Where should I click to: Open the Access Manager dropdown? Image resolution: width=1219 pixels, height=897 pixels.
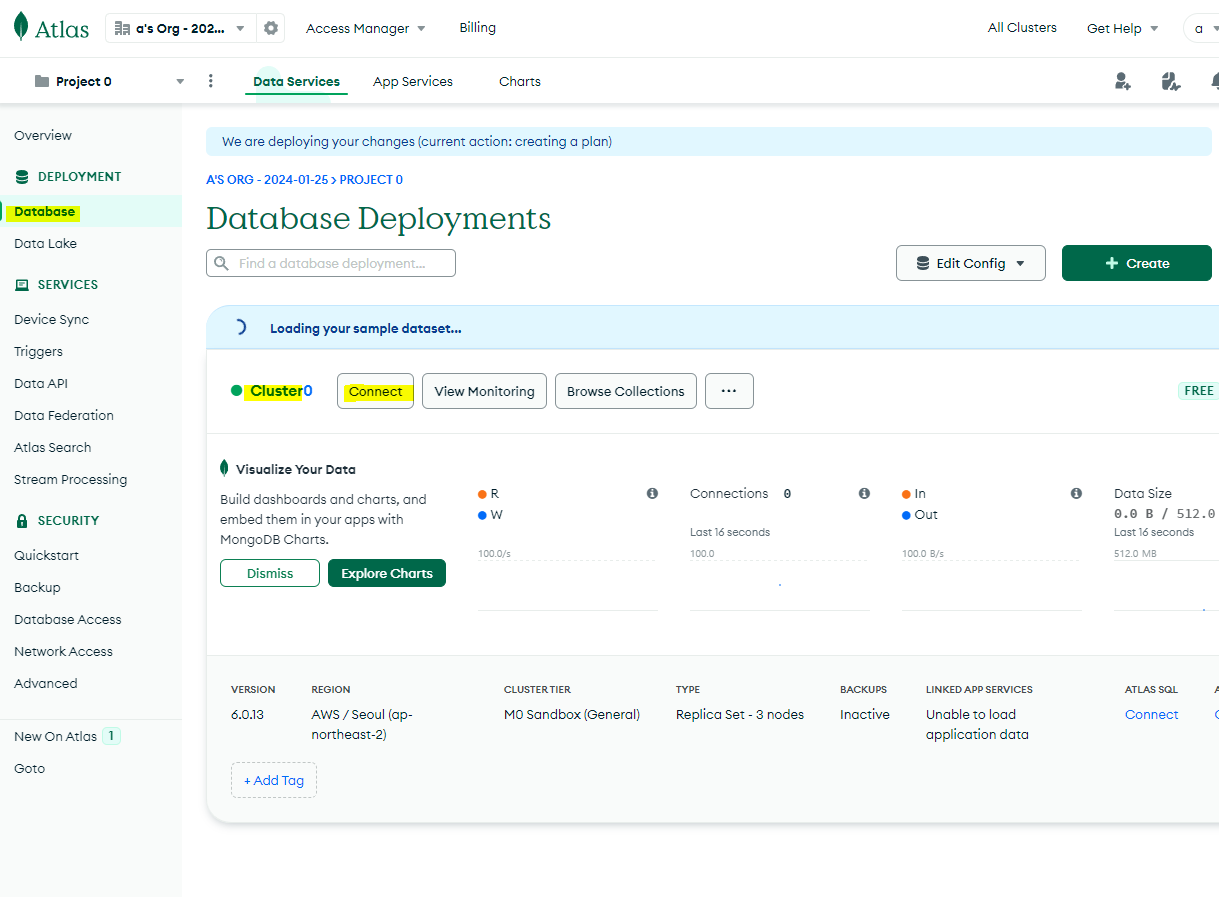[365, 28]
